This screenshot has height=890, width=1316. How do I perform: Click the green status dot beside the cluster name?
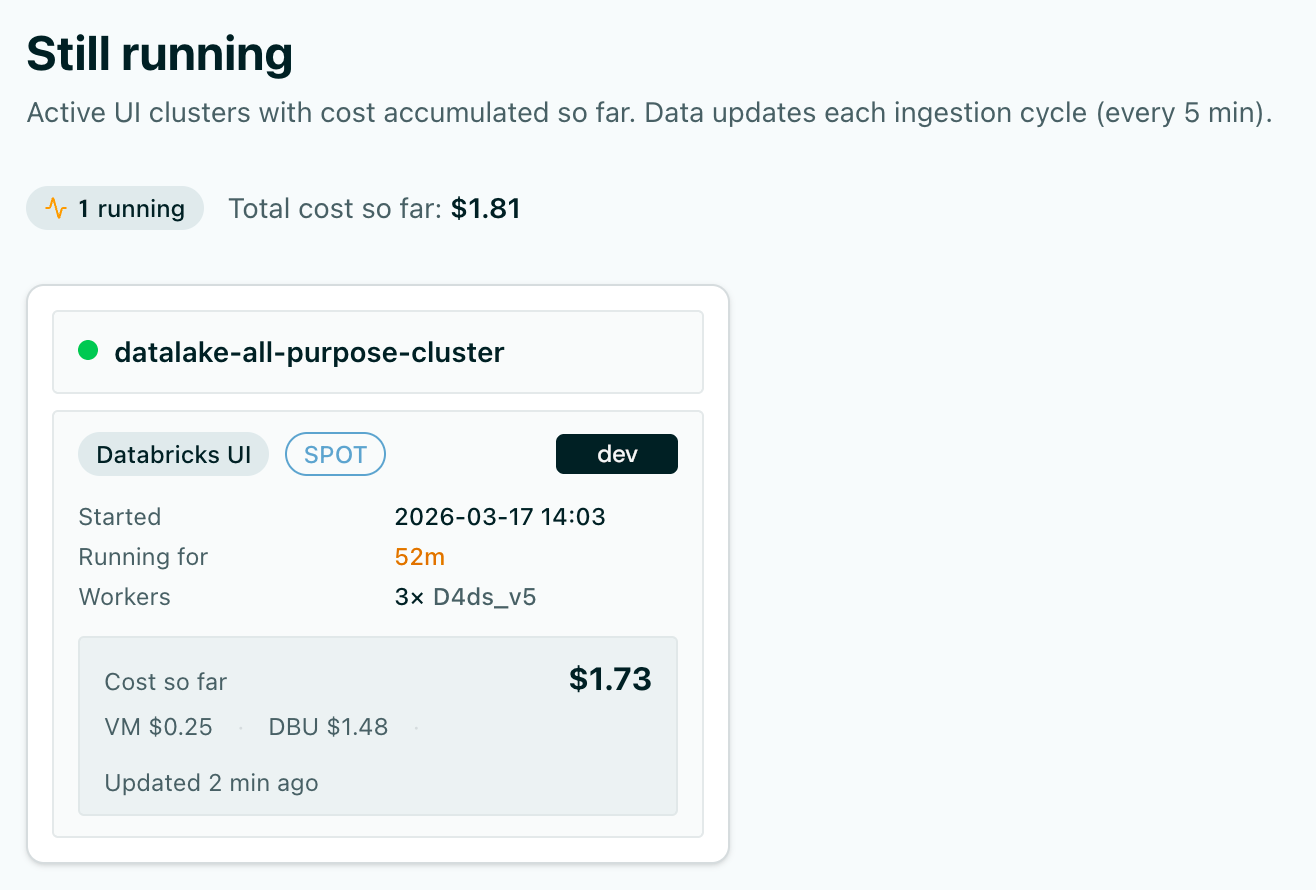[88, 351]
